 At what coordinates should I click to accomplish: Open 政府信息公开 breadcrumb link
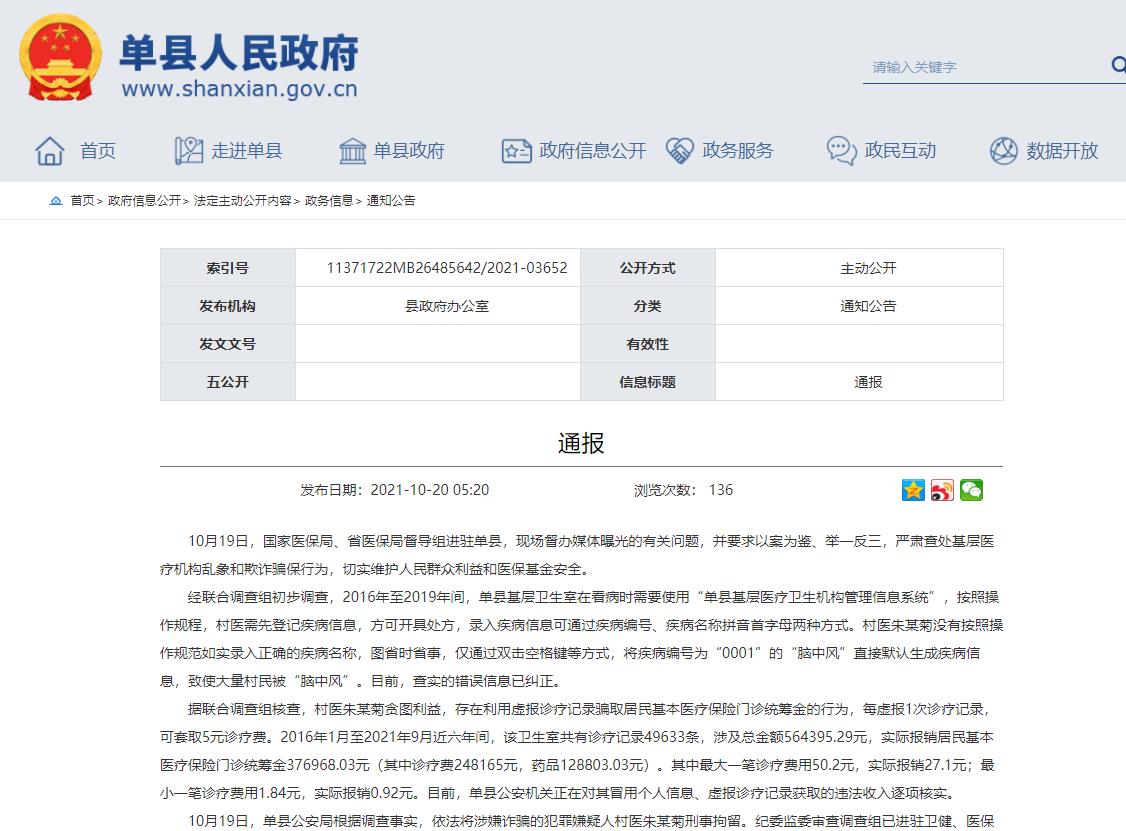point(144,201)
